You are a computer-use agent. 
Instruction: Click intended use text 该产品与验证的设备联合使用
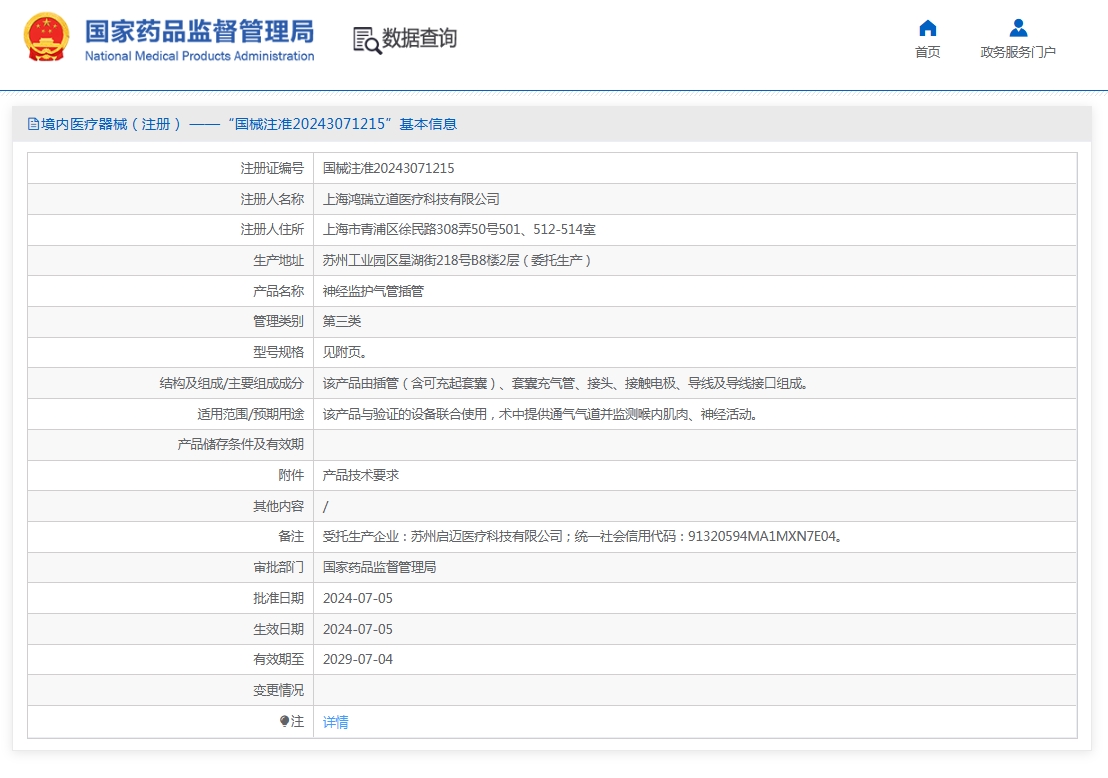coord(541,414)
